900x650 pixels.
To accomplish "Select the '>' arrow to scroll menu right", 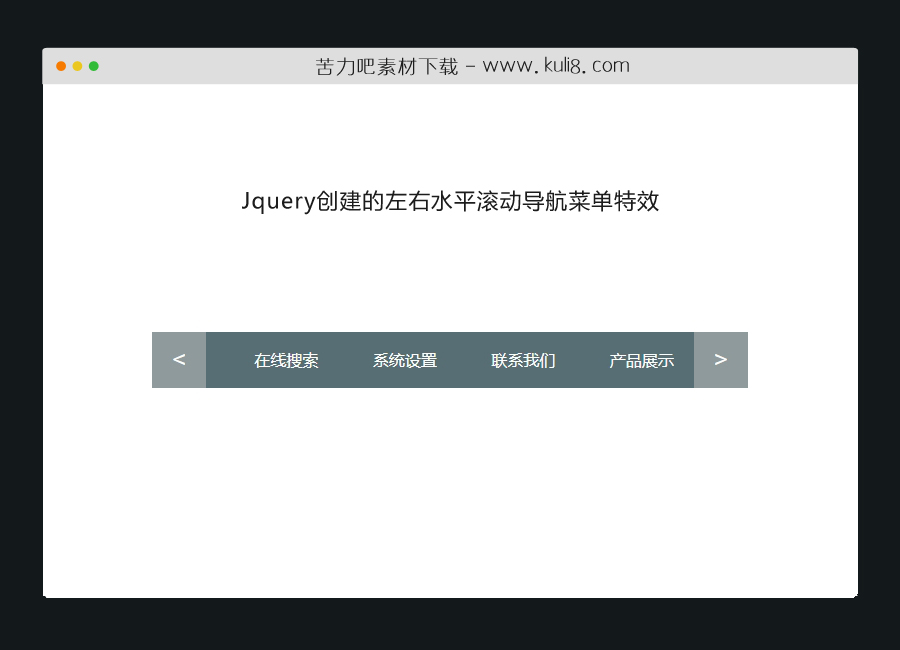I will point(720,359).
